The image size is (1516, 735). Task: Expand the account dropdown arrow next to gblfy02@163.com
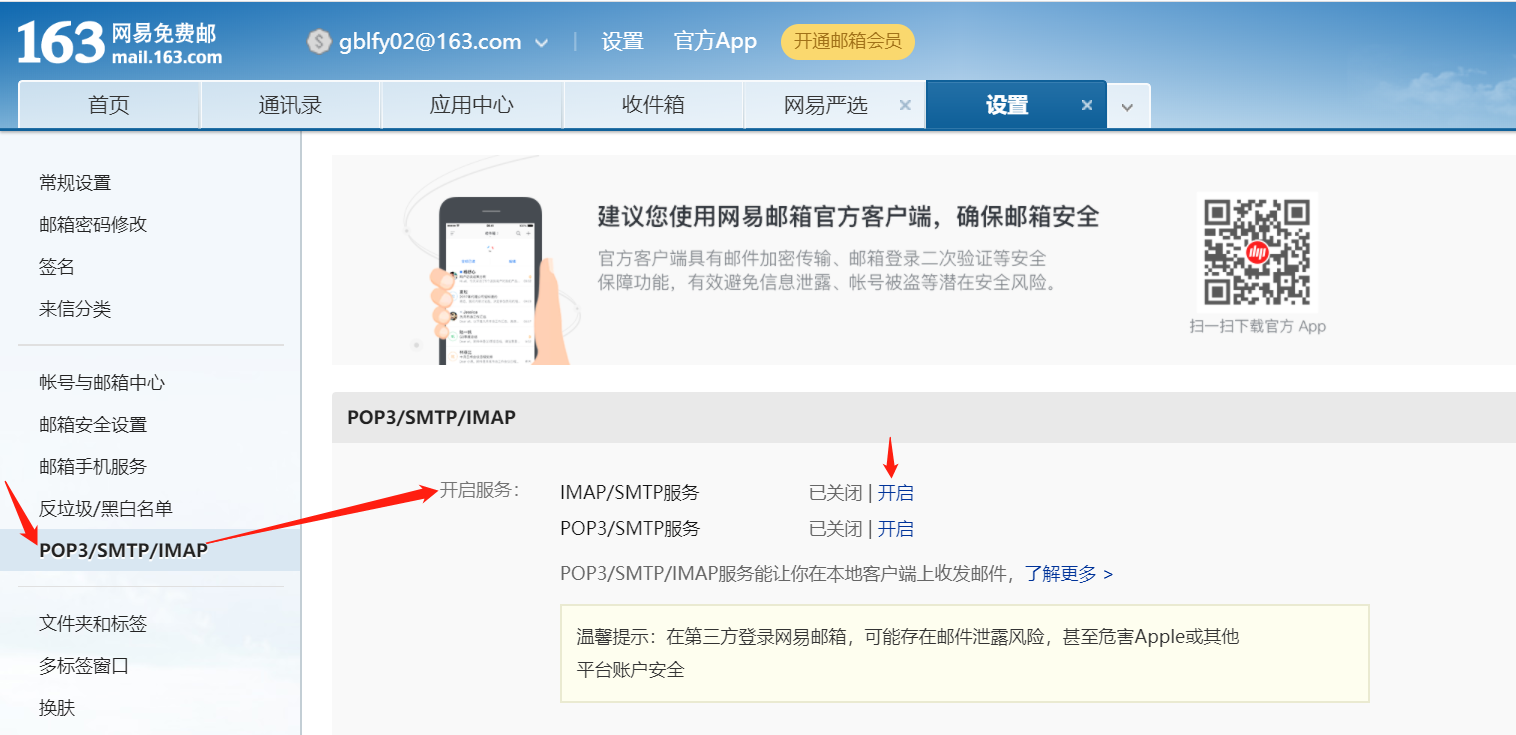tap(541, 43)
